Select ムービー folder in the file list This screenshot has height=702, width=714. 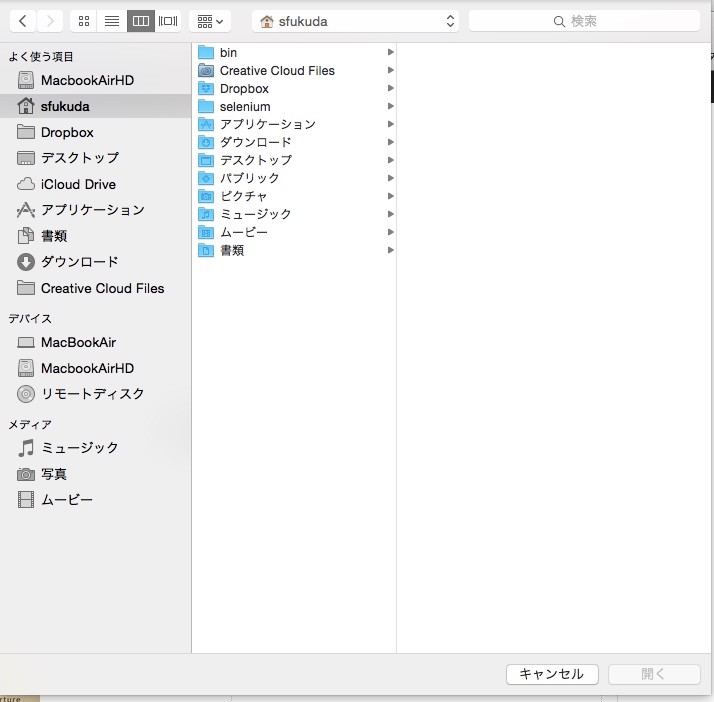294,232
